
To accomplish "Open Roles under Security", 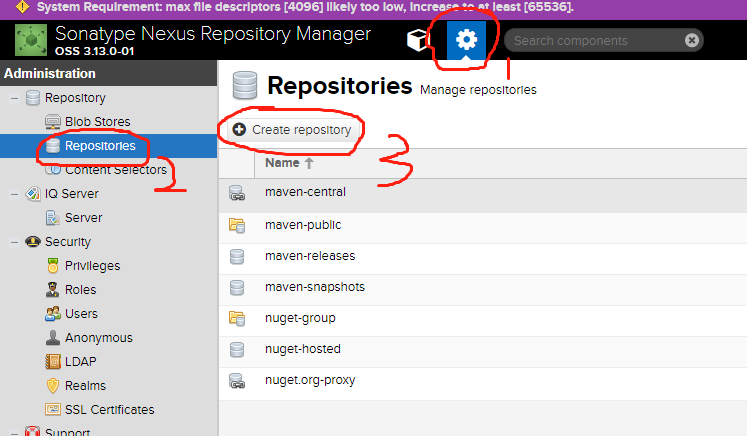I will point(81,290).
